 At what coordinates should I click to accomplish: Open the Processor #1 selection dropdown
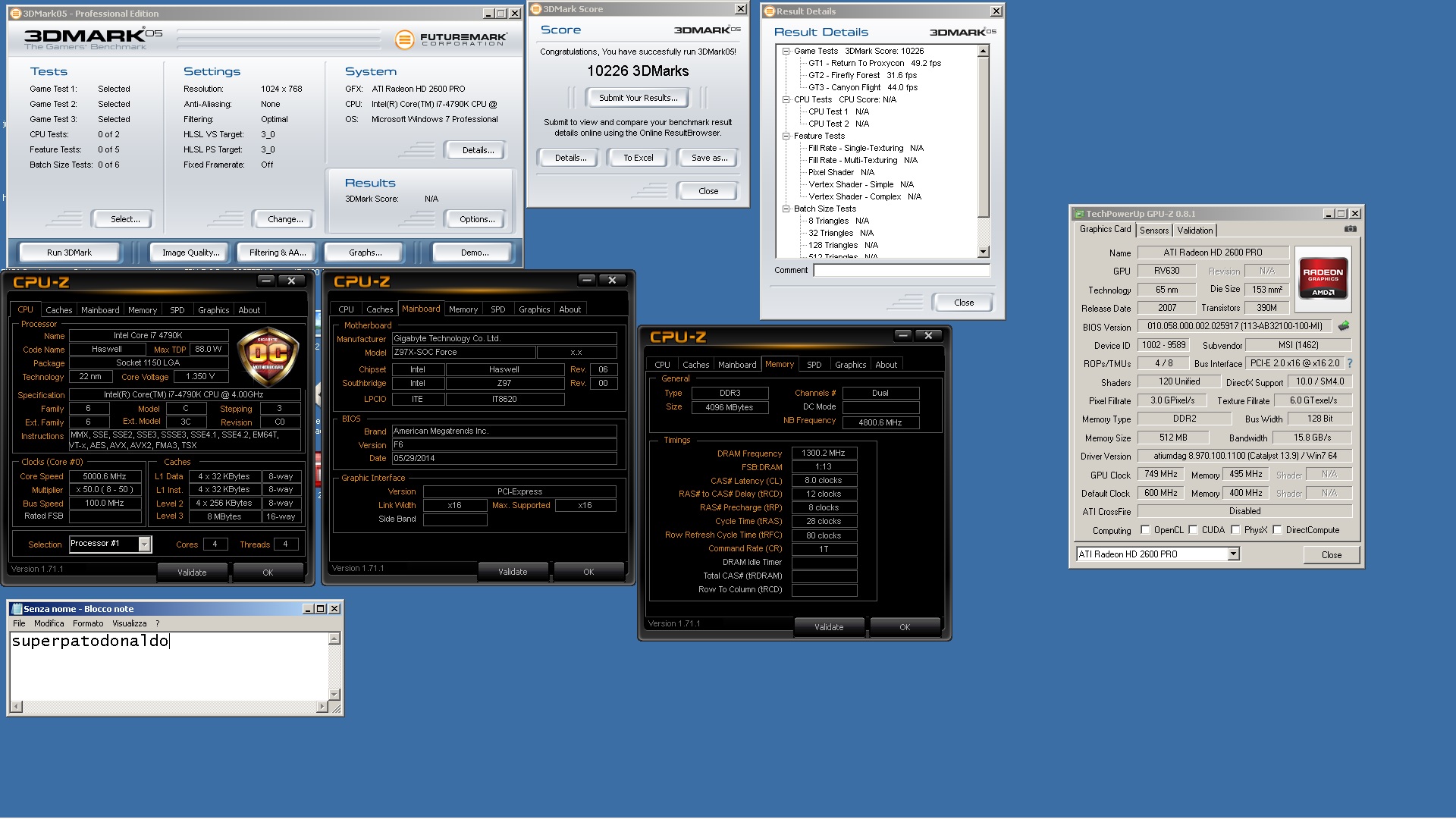pyautogui.click(x=145, y=544)
